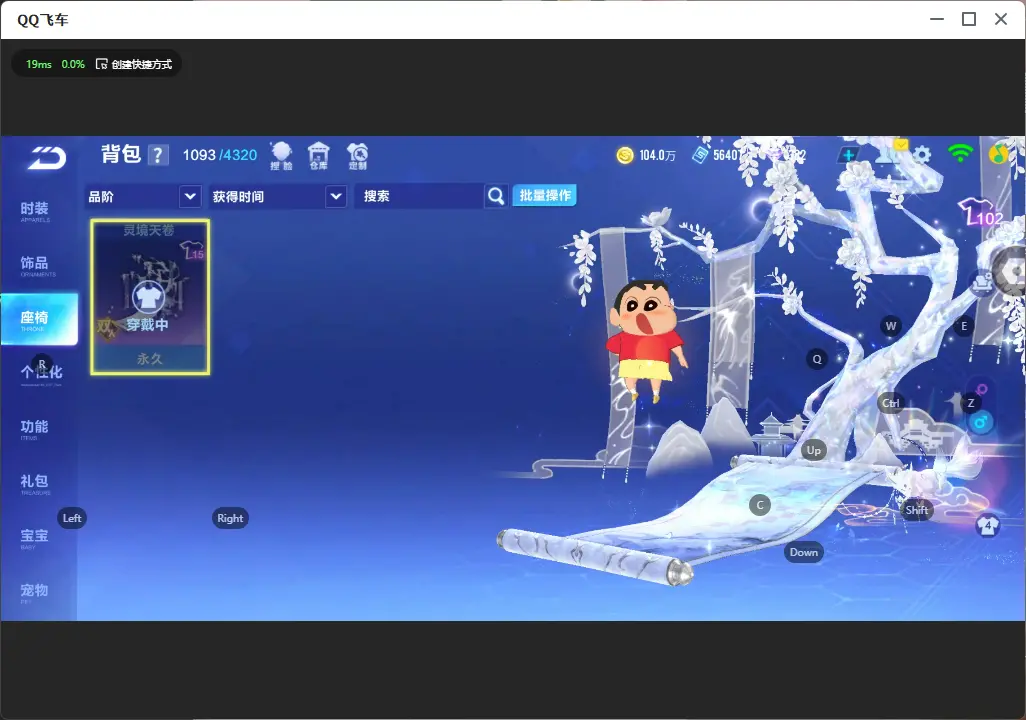Click the Right key overlay button
Screen dimensions: 1026x720
pyautogui.click(x=230, y=518)
